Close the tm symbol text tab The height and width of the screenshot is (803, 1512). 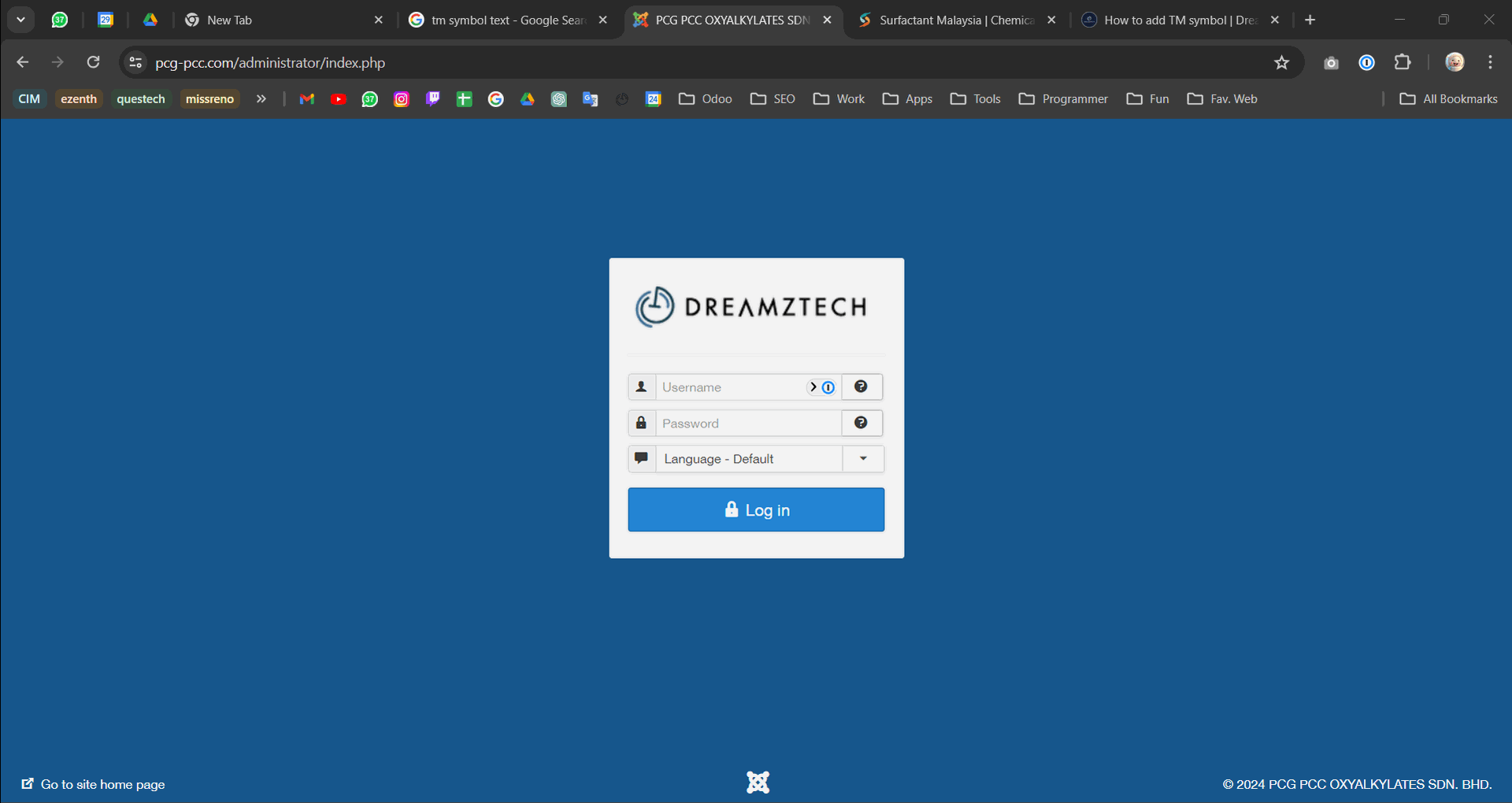coord(603,20)
